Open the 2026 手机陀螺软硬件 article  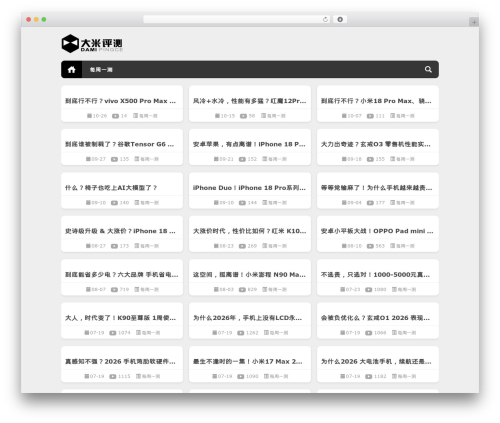click(120, 361)
